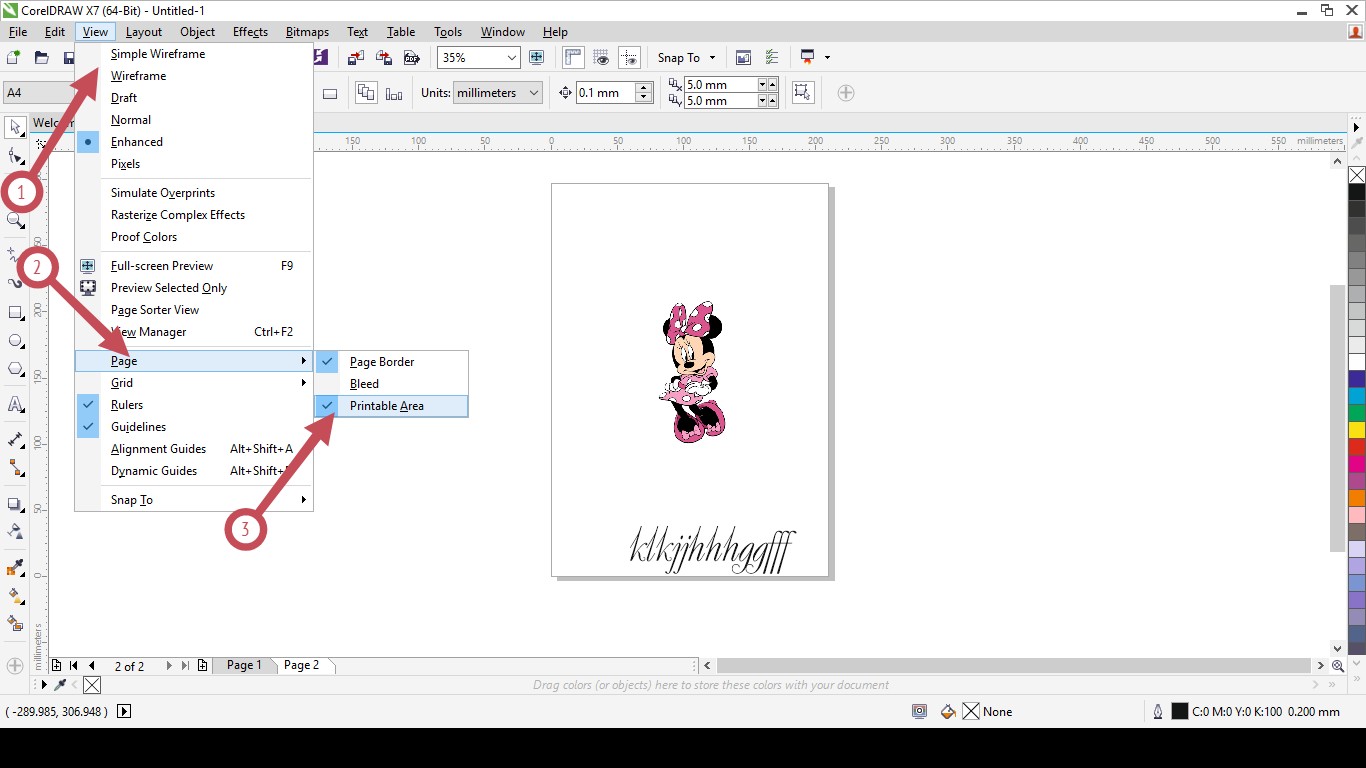Click the quick customize plus on property bar
The height and width of the screenshot is (768, 1366).
click(846, 93)
